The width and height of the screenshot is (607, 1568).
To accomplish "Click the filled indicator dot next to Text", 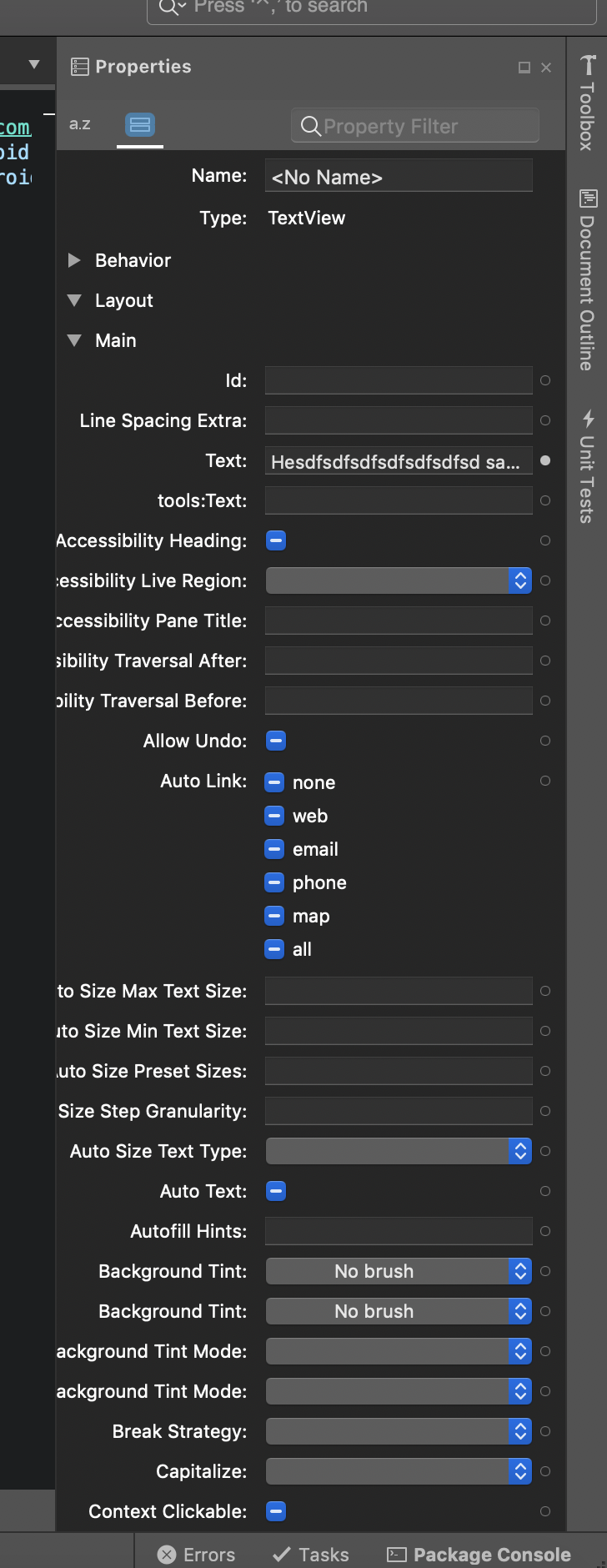I will pos(545,460).
